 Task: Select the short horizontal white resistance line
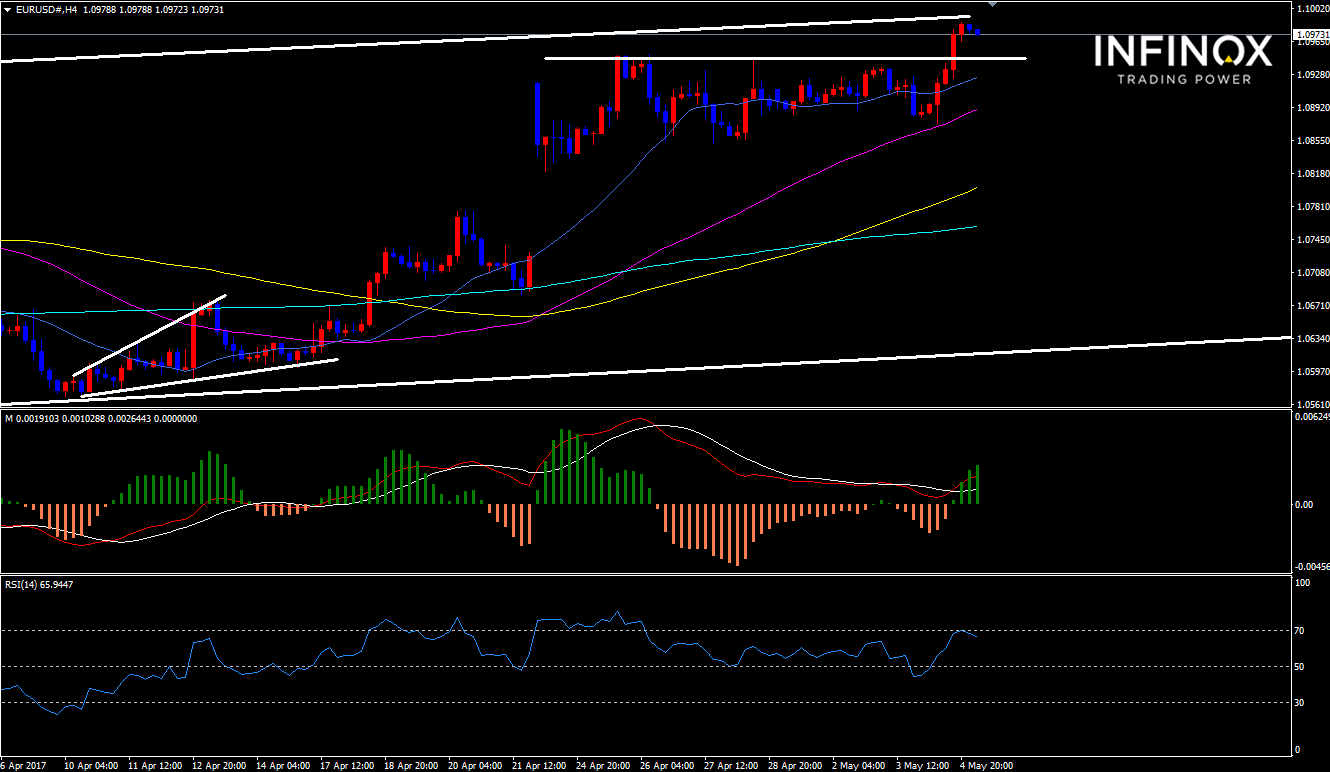(785, 58)
